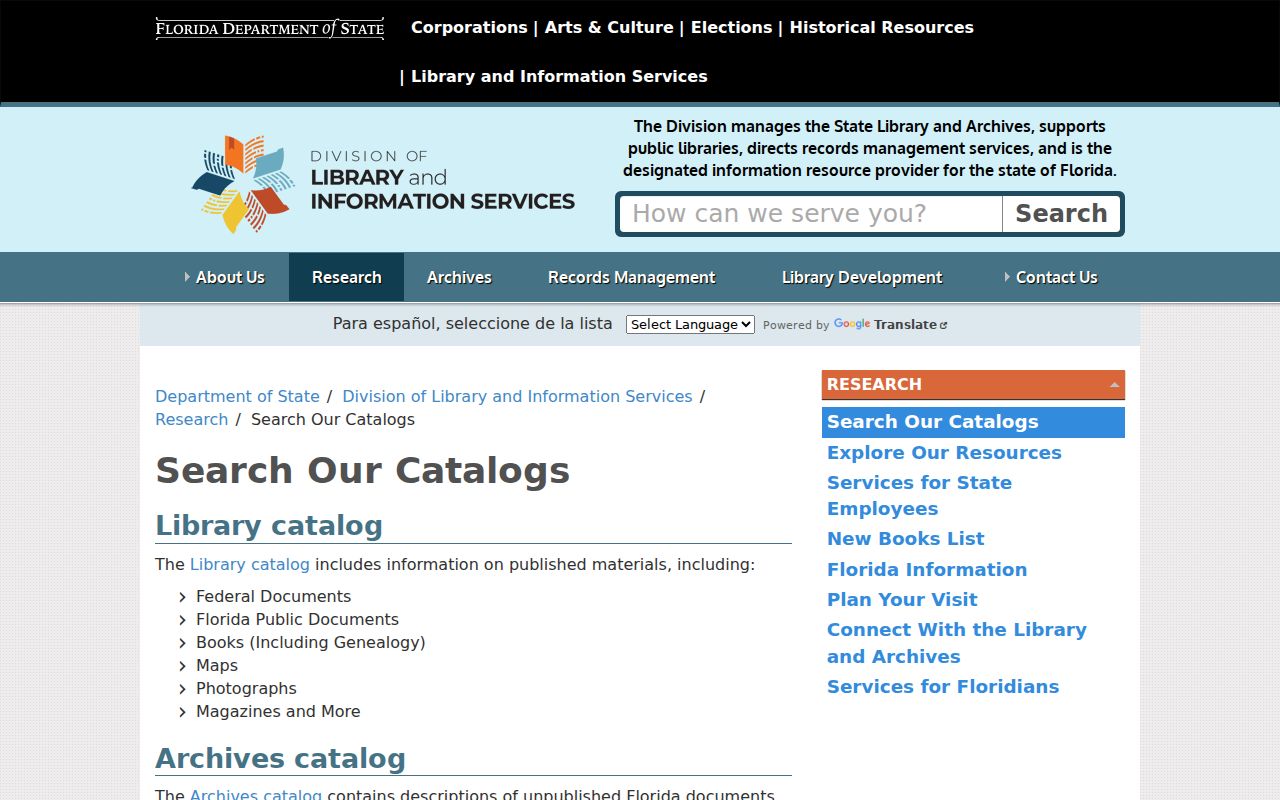Click the Google Translate link
Viewport: 1280px width, 800px height.
[890, 325]
